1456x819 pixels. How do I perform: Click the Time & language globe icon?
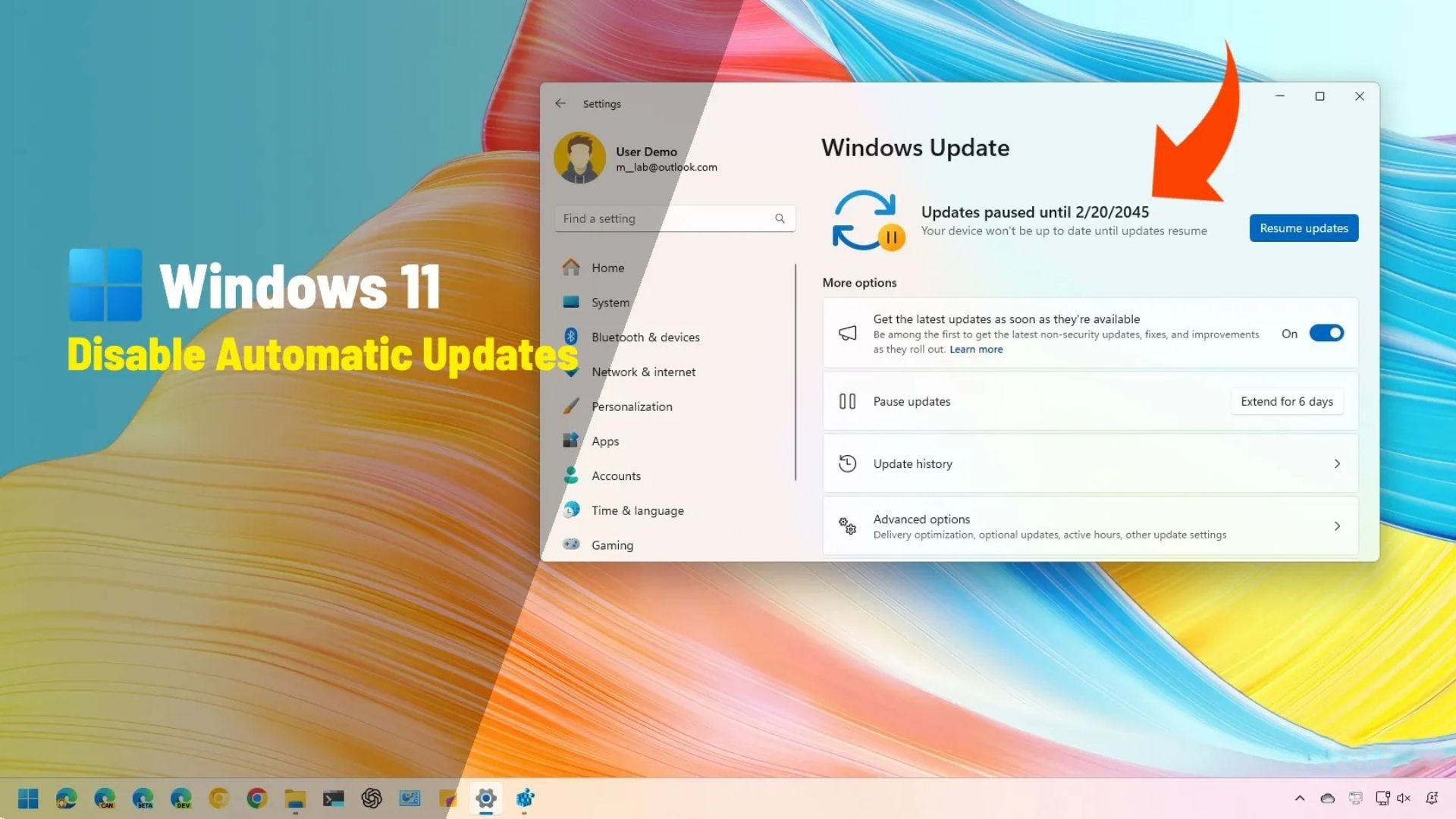tap(571, 510)
